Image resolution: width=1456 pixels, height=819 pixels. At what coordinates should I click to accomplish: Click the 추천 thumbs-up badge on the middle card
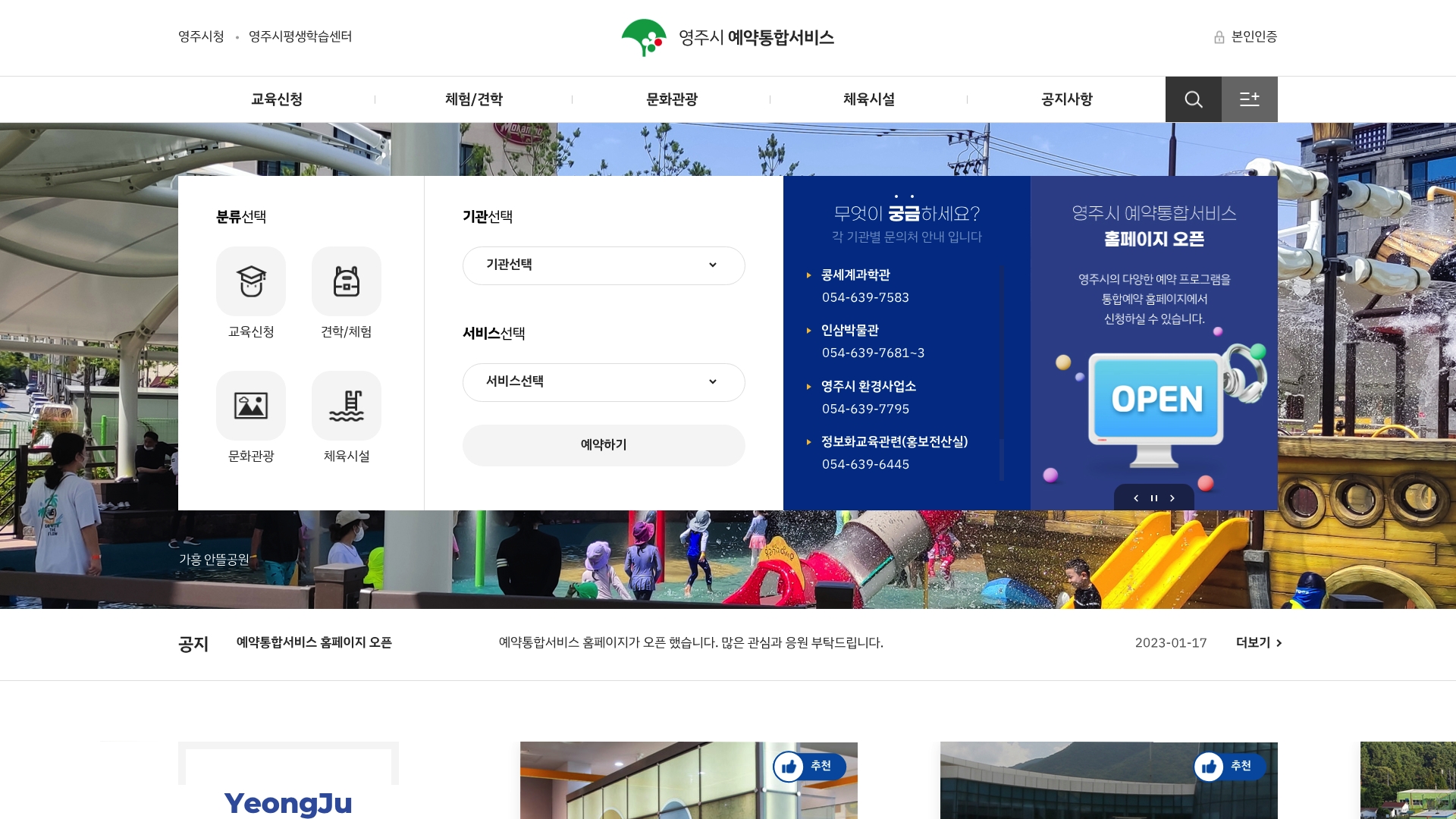click(x=809, y=767)
